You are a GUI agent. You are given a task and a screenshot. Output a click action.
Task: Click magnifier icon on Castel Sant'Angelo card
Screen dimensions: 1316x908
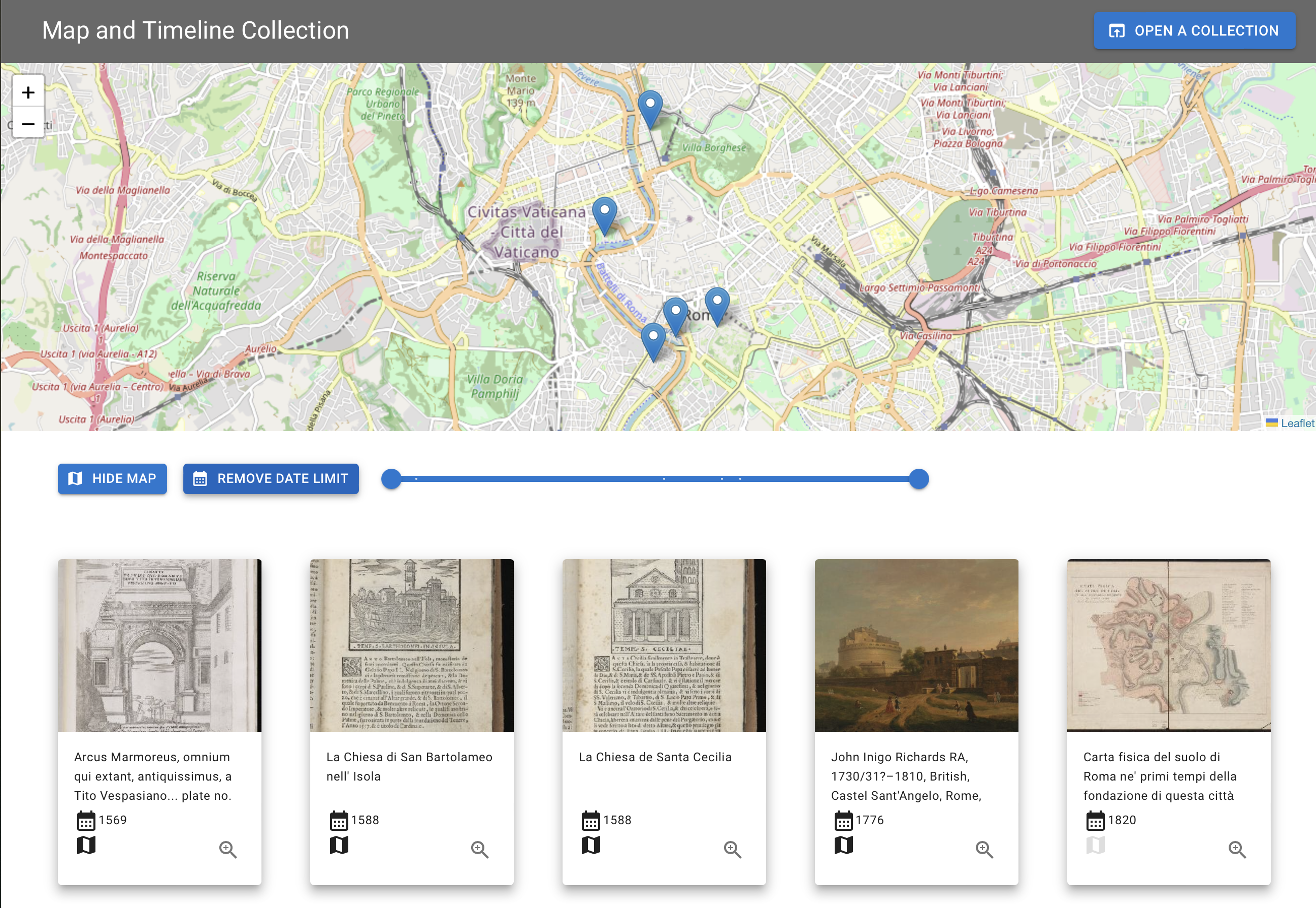pyautogui.click(x=984, y=849)
